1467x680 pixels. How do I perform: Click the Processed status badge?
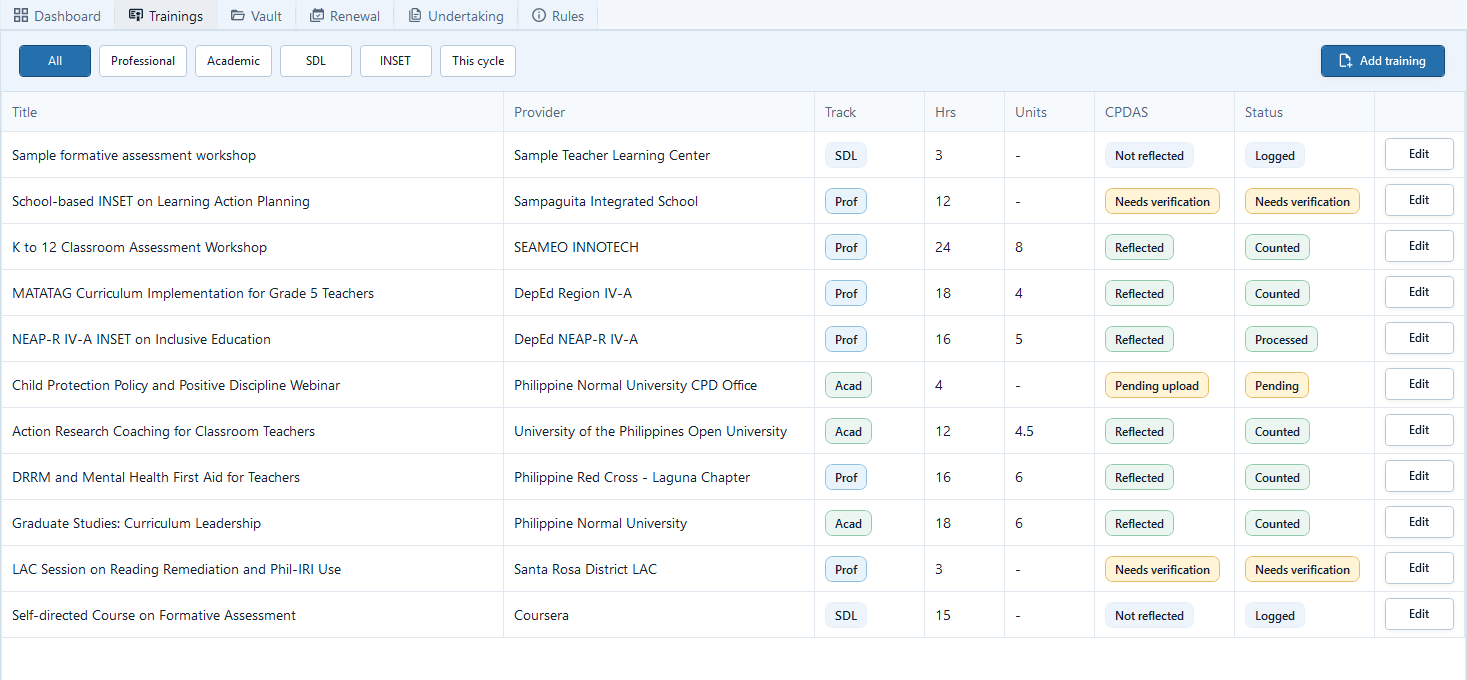coord(1281,339)
